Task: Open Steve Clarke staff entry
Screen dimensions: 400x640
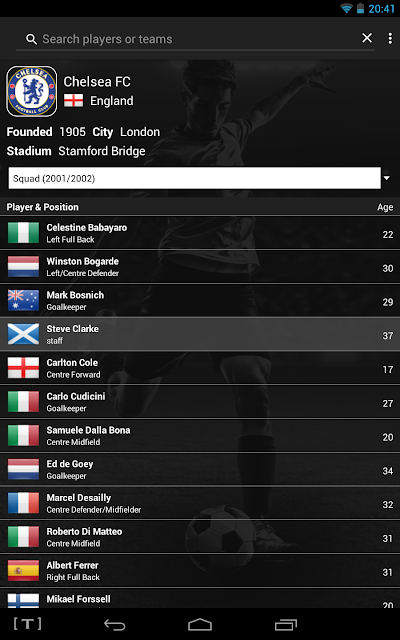Action: point(200,334)
